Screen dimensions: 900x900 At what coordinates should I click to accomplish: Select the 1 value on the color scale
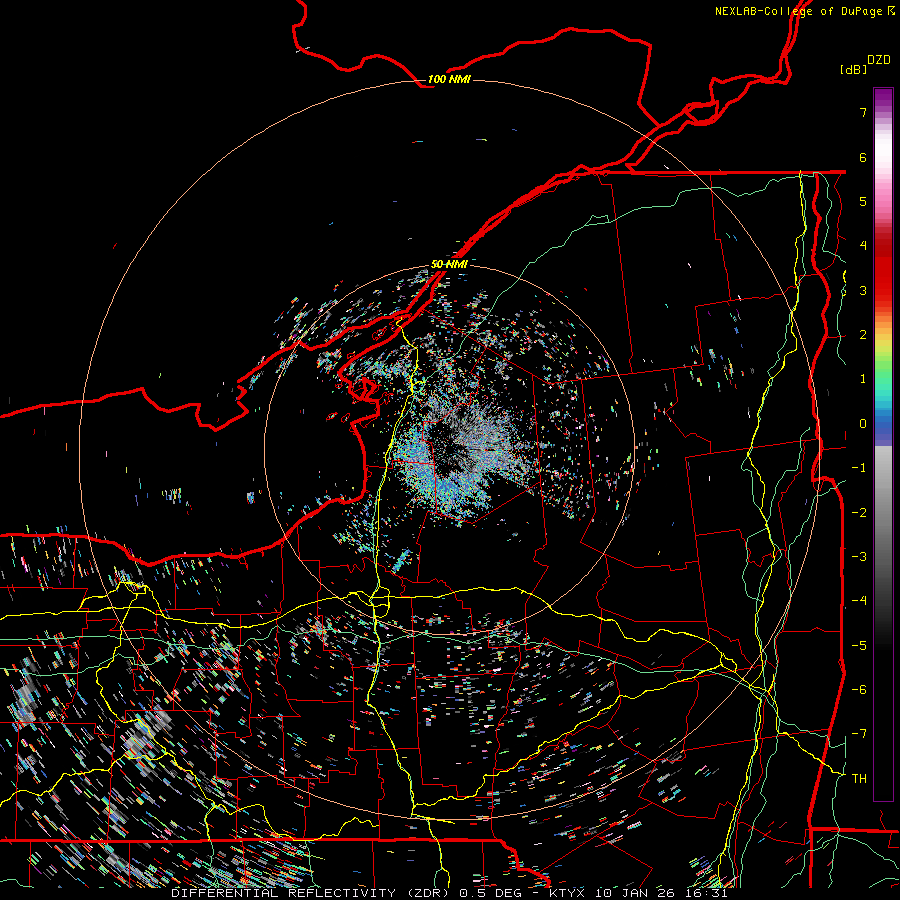click(863, 379)
